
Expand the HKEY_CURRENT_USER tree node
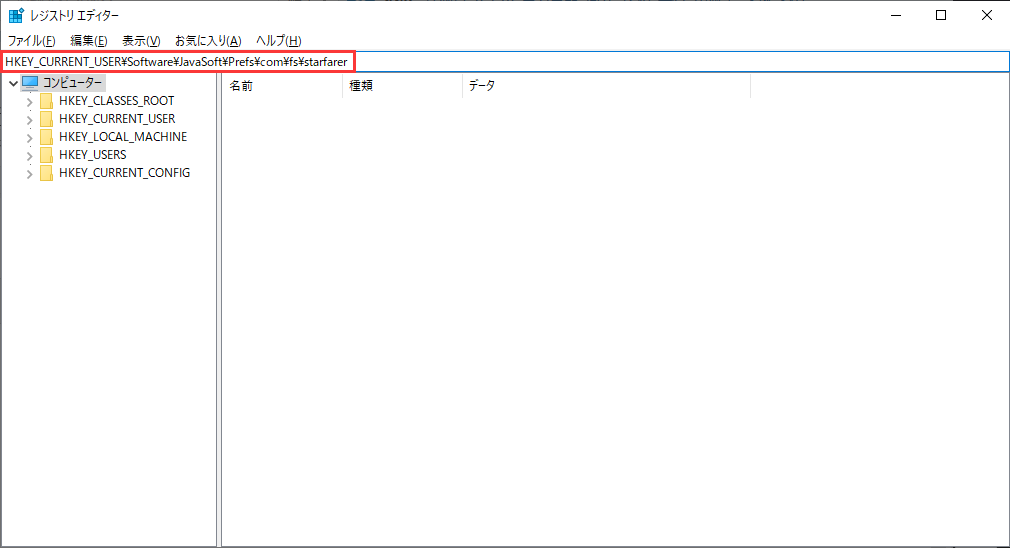29,119
